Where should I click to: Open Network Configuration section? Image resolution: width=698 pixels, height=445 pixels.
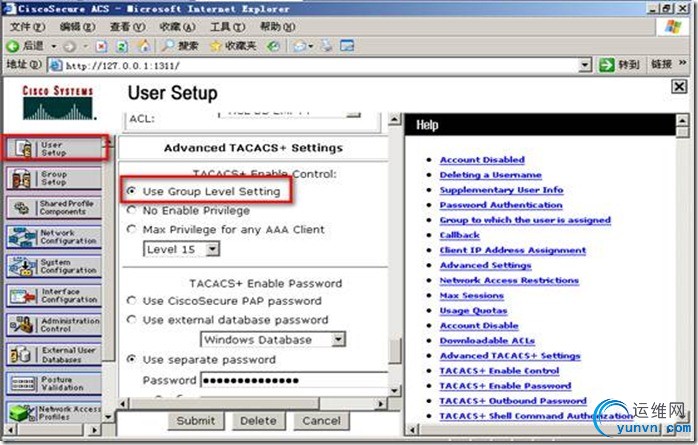tap(54, 237)
